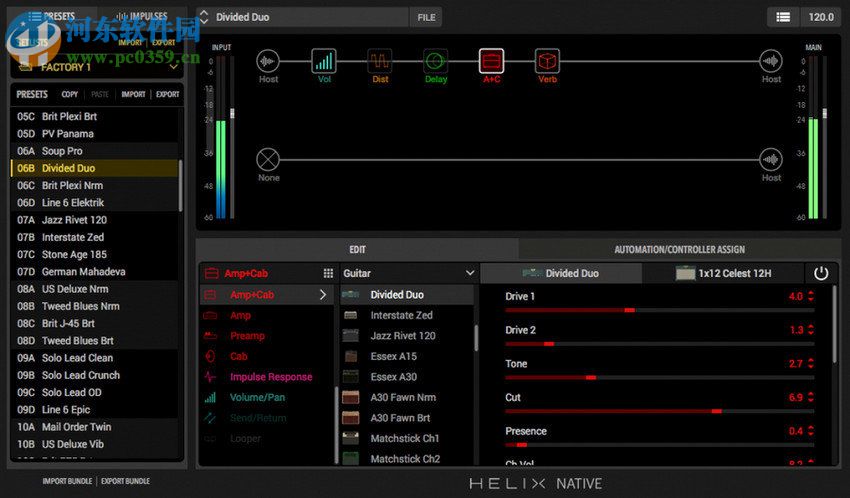The height and width of the screenshot is (498, 850).
Task: Click the empty None input block
Action: coord(267,160)
